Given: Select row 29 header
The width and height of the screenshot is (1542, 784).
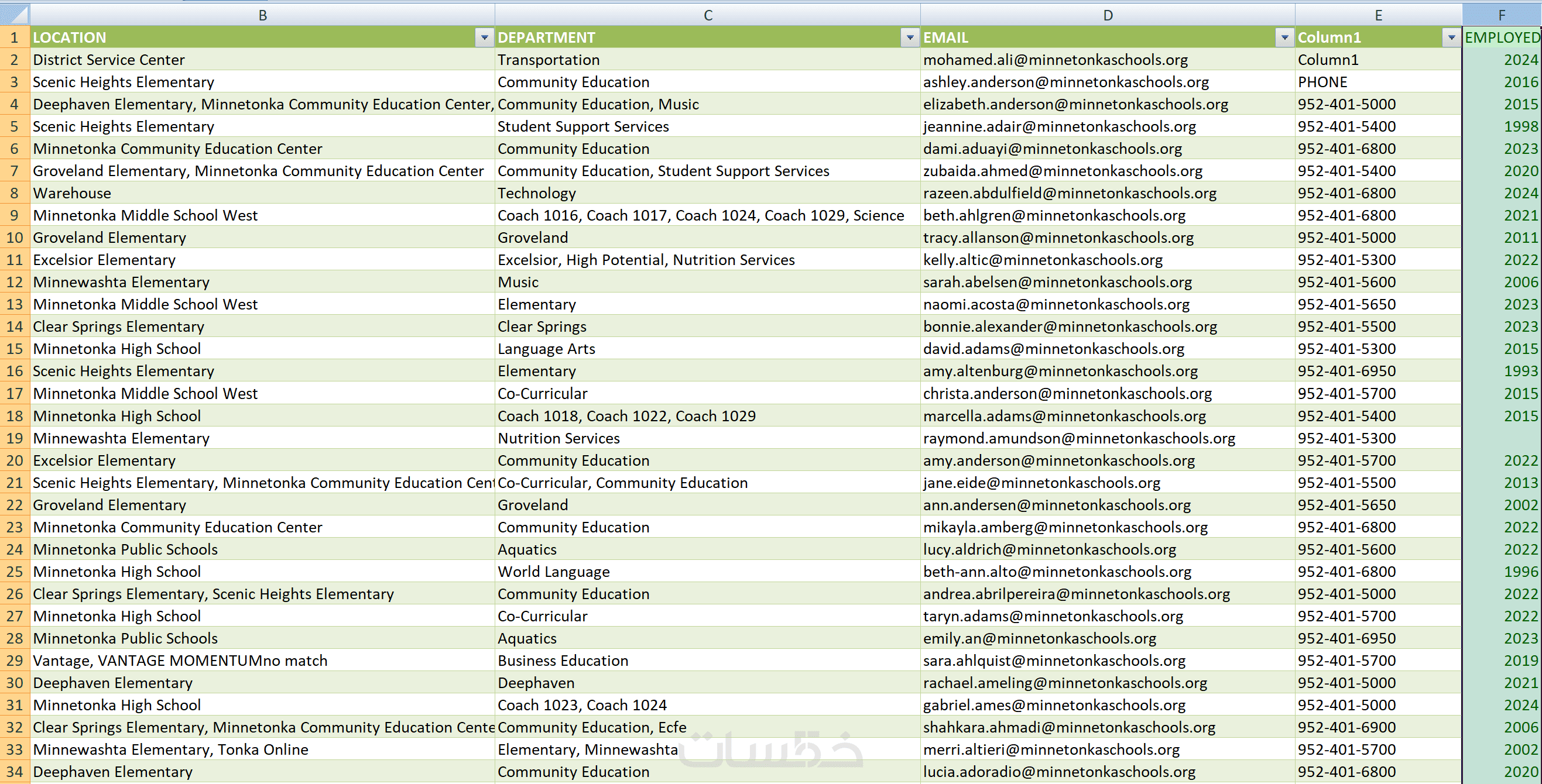Looking at the screenshot, I should [15, 661].
